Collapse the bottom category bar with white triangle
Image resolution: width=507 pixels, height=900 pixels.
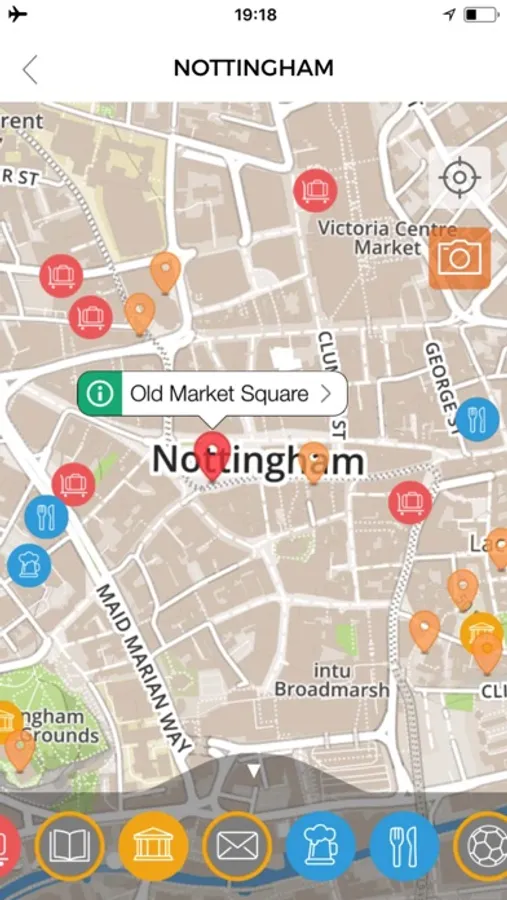(253, 770)
